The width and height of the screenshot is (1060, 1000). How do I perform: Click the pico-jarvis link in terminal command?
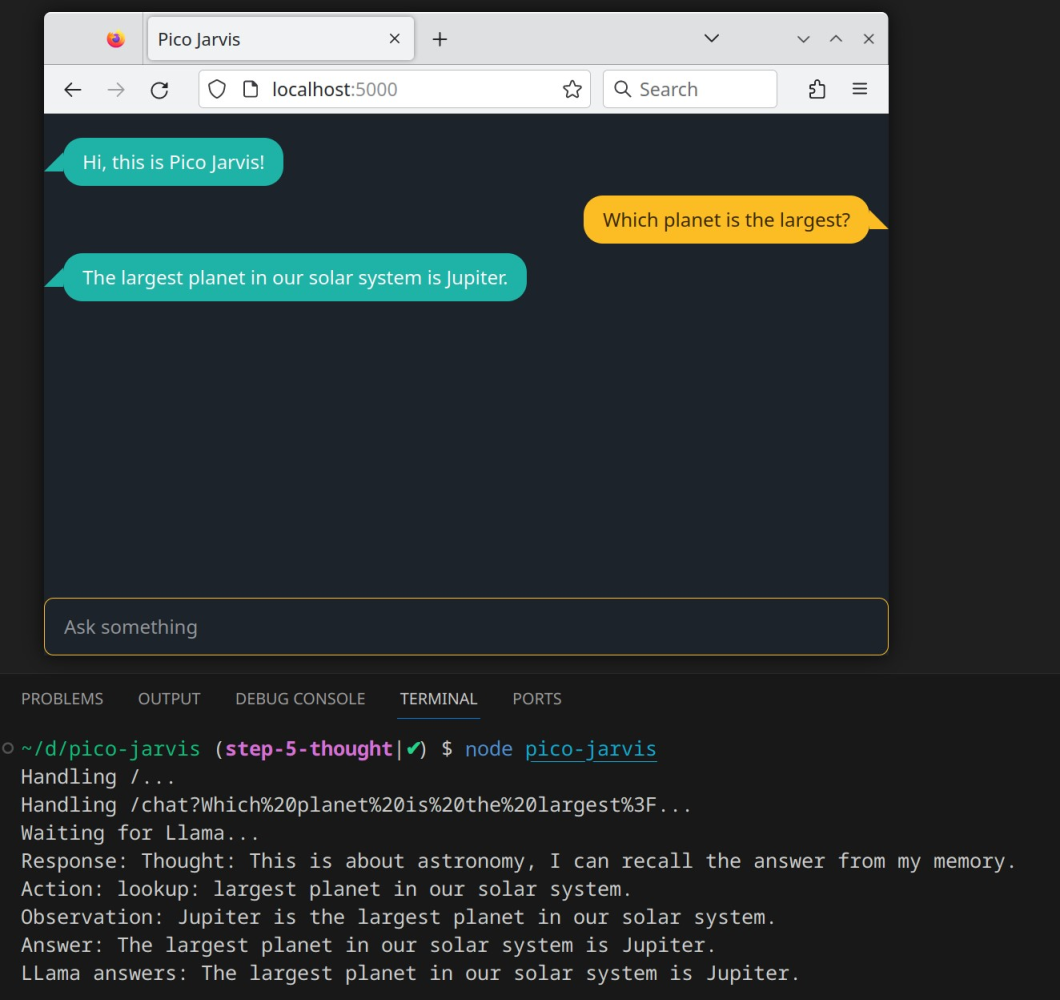[x=590, y=749]
